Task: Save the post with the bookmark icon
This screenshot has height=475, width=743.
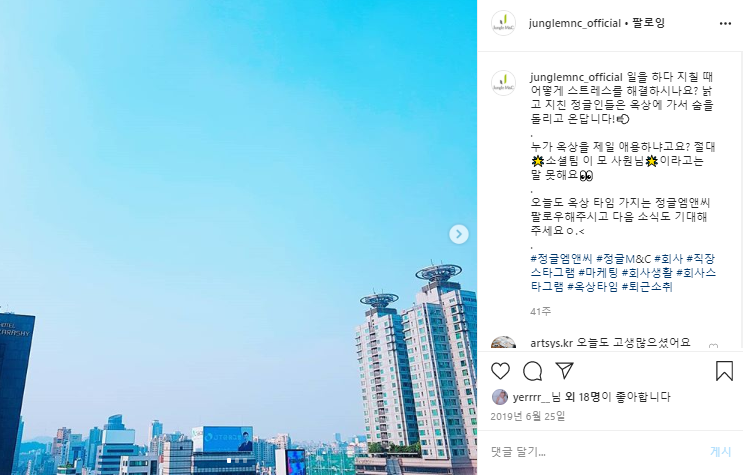Action: (x=724, y=371)
